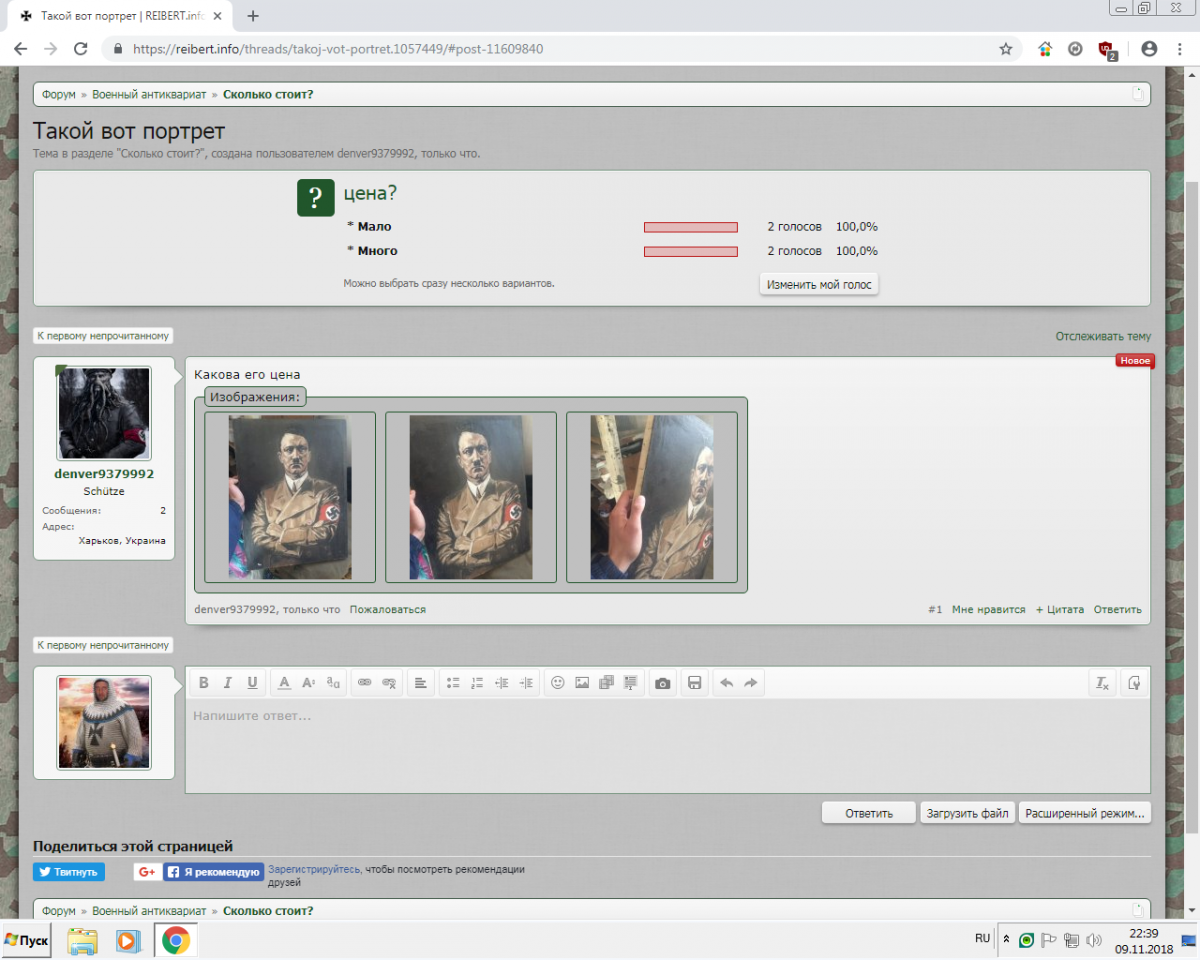
Task: Bookmark this page with the star icon
Action: point(1006,48)
